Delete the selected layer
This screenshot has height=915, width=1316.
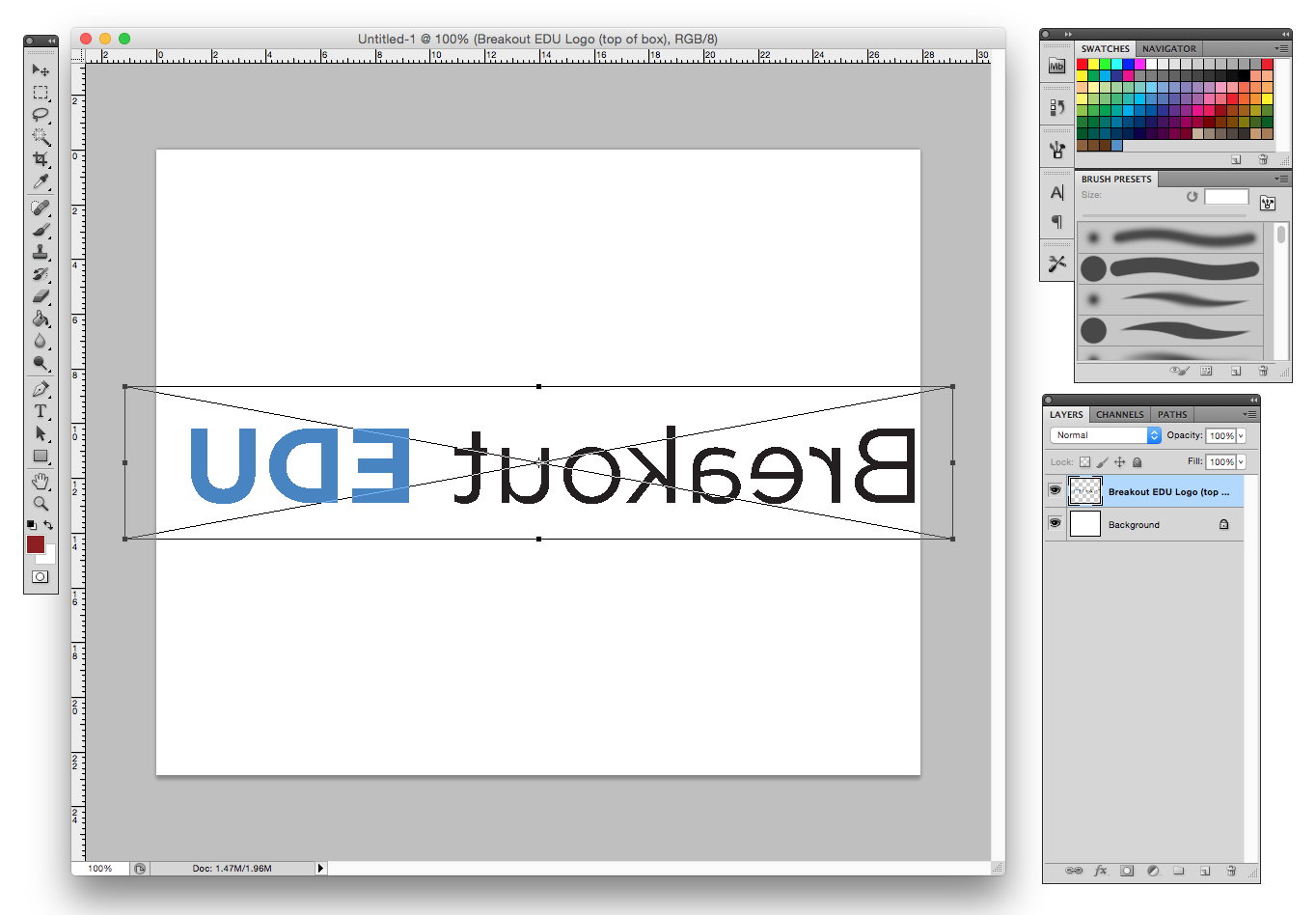[x=1231, y=871]
